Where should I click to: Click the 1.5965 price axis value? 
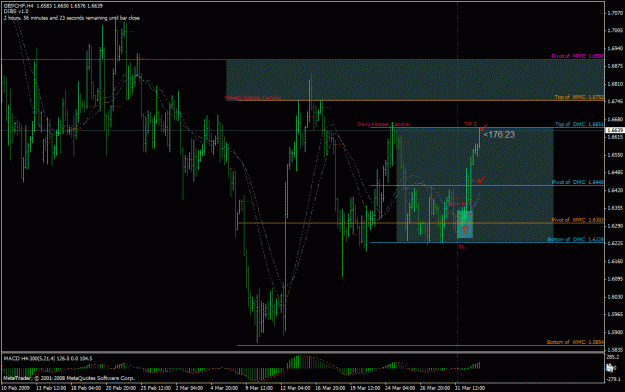click(615, 314)
